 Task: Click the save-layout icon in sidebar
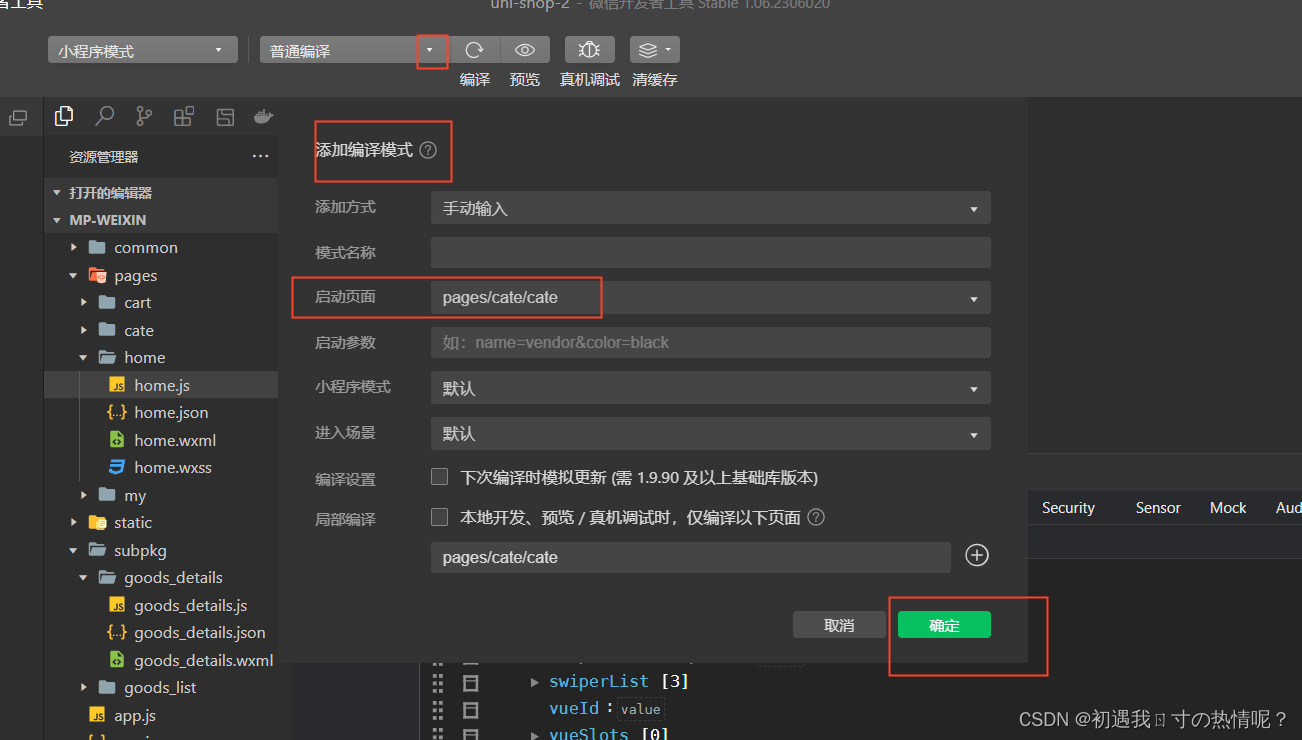(x=225, y=116)
